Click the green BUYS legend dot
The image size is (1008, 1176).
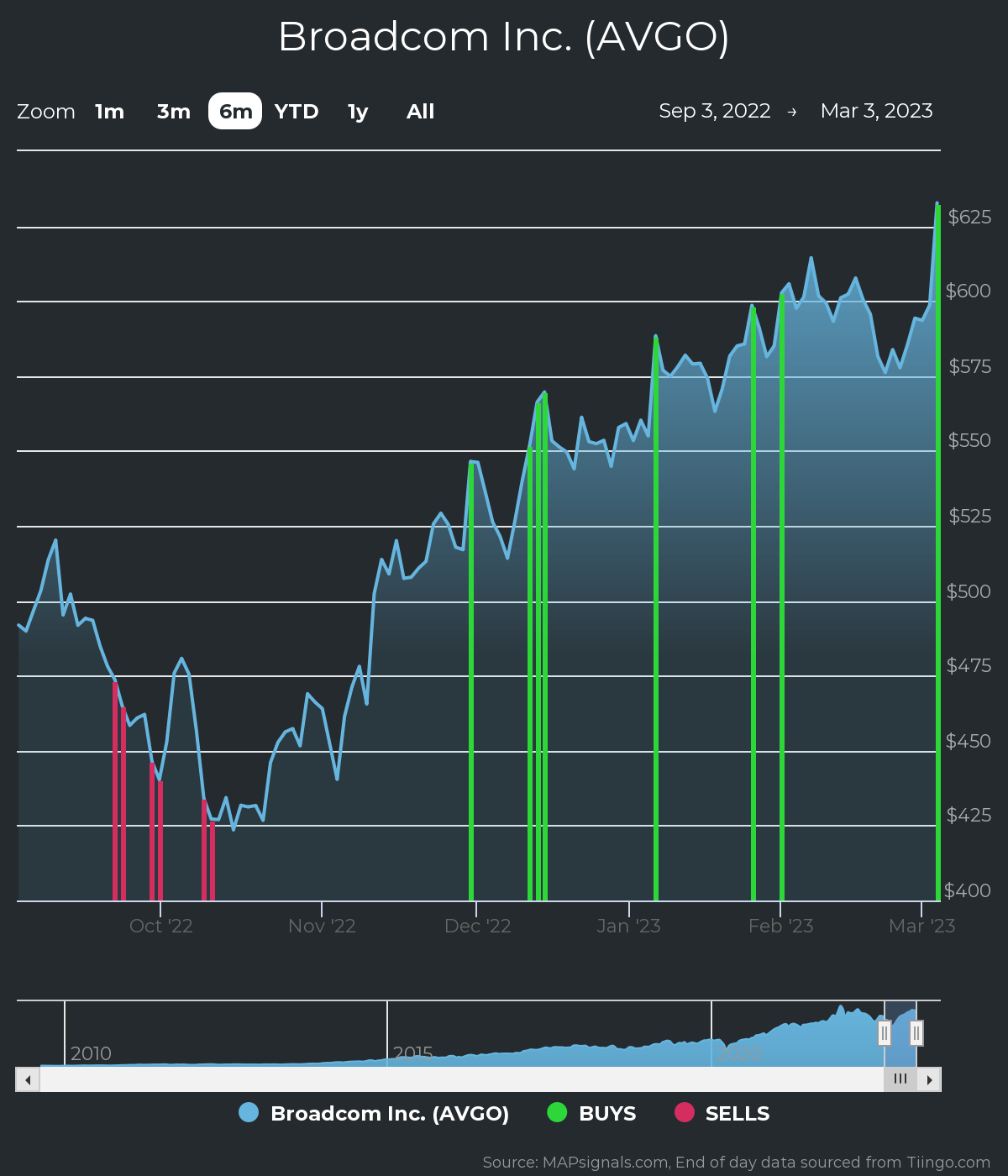(x=557, y=1114)
